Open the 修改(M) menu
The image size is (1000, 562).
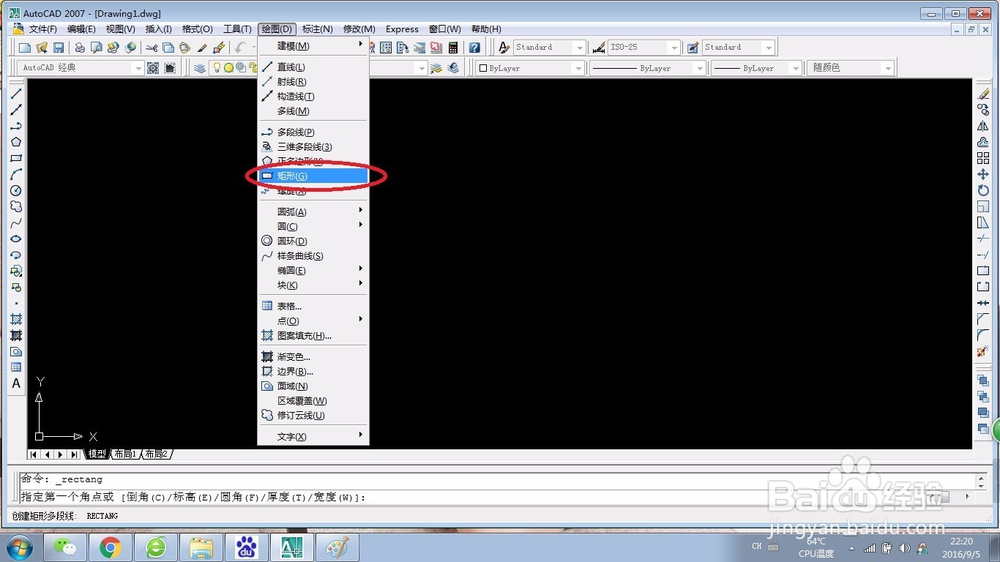359,29
